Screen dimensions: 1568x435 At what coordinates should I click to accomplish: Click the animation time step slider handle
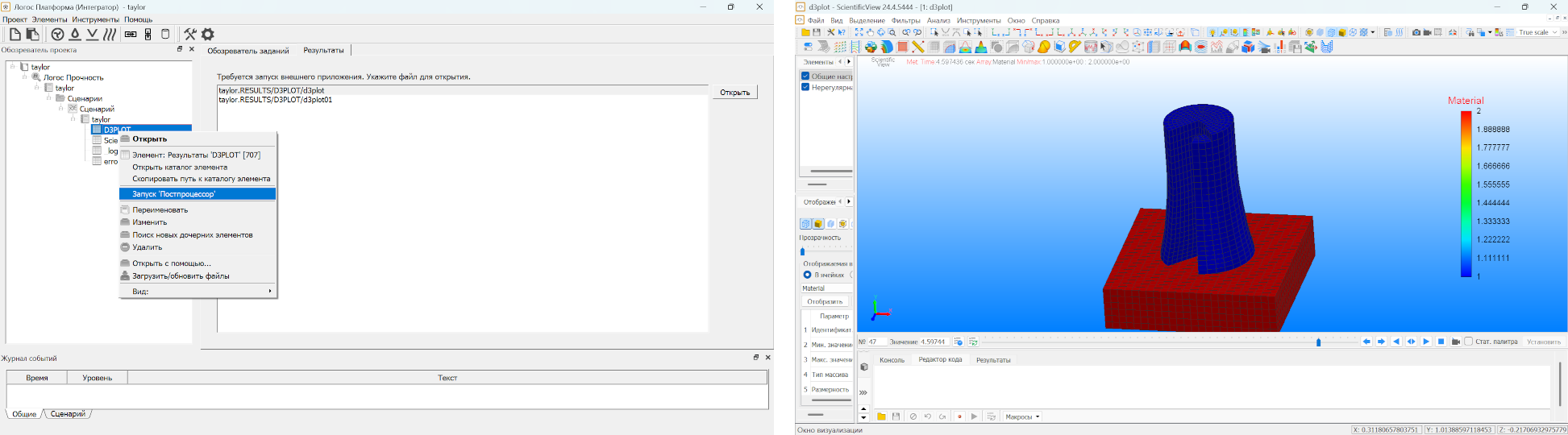[x=1319, y=342]
